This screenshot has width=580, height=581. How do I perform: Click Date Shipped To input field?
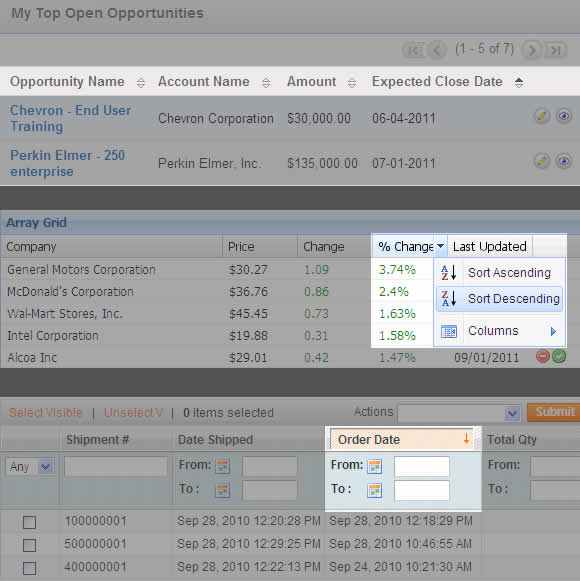coord(270,491)
